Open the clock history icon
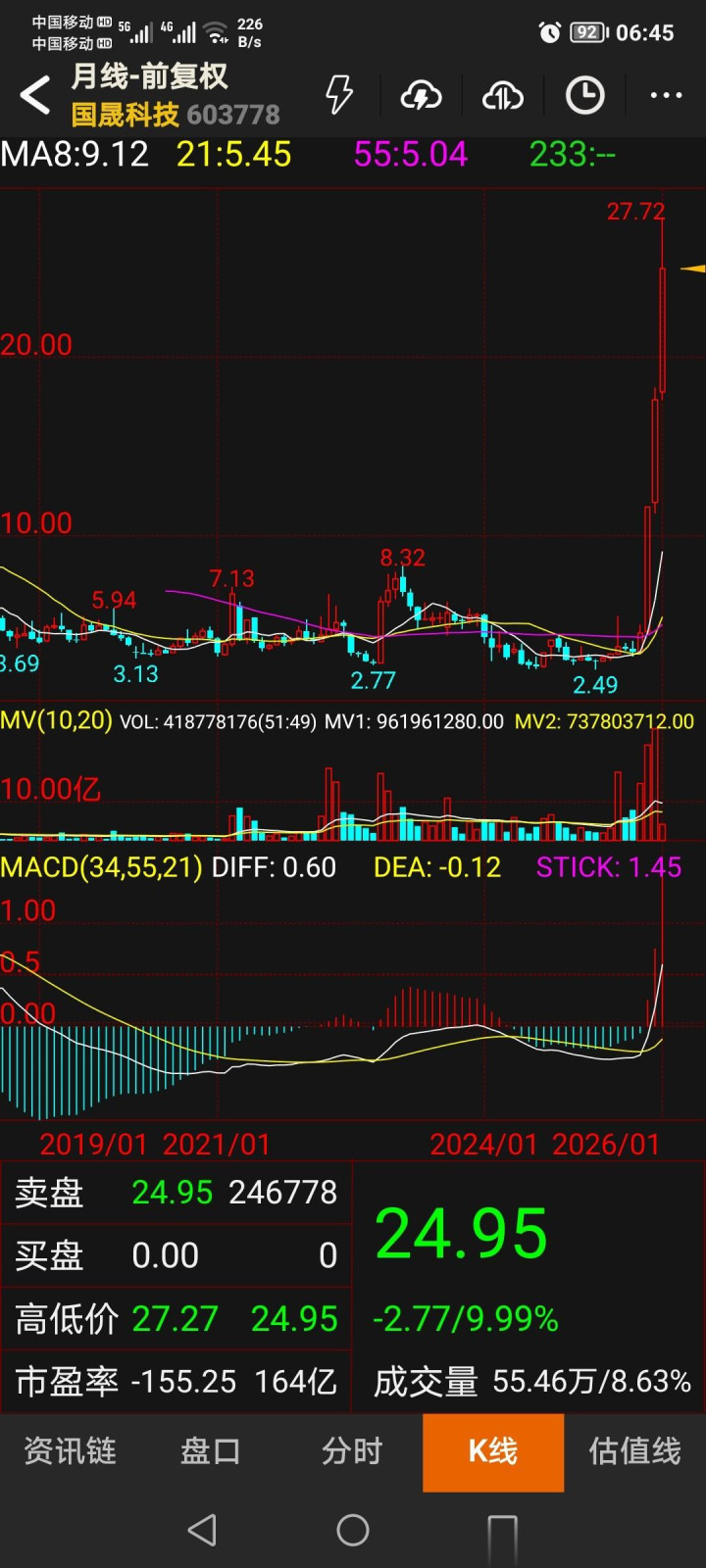 585,95
